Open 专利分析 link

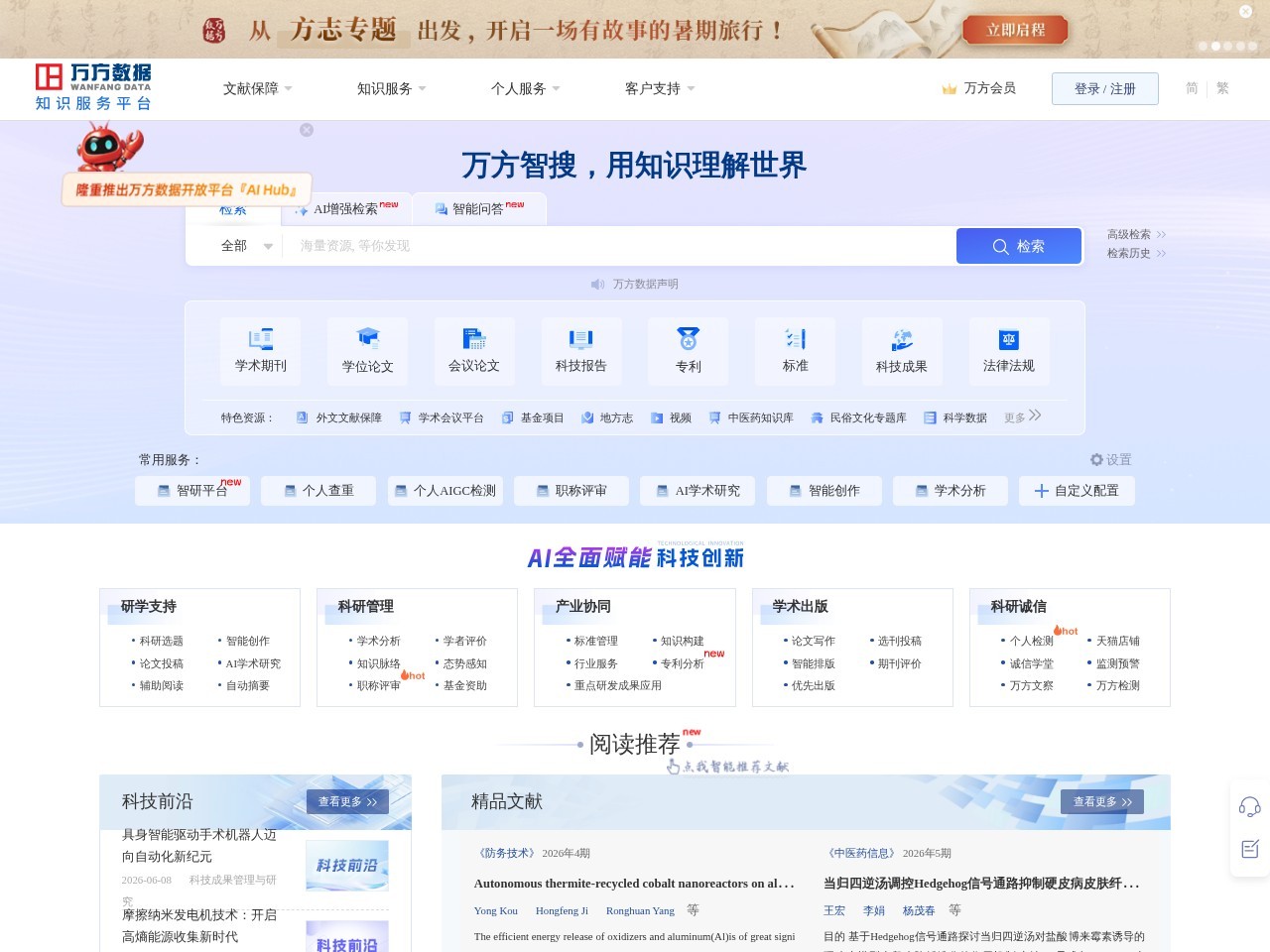coord(682,664)
